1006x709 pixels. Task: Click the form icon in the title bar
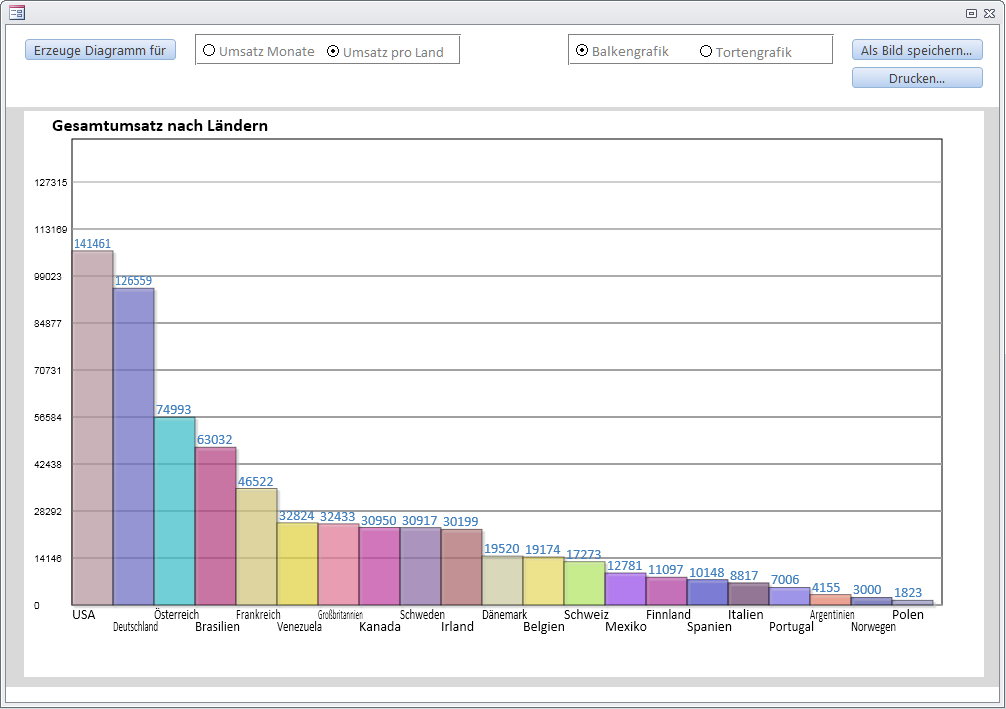(x=16, y=12)
